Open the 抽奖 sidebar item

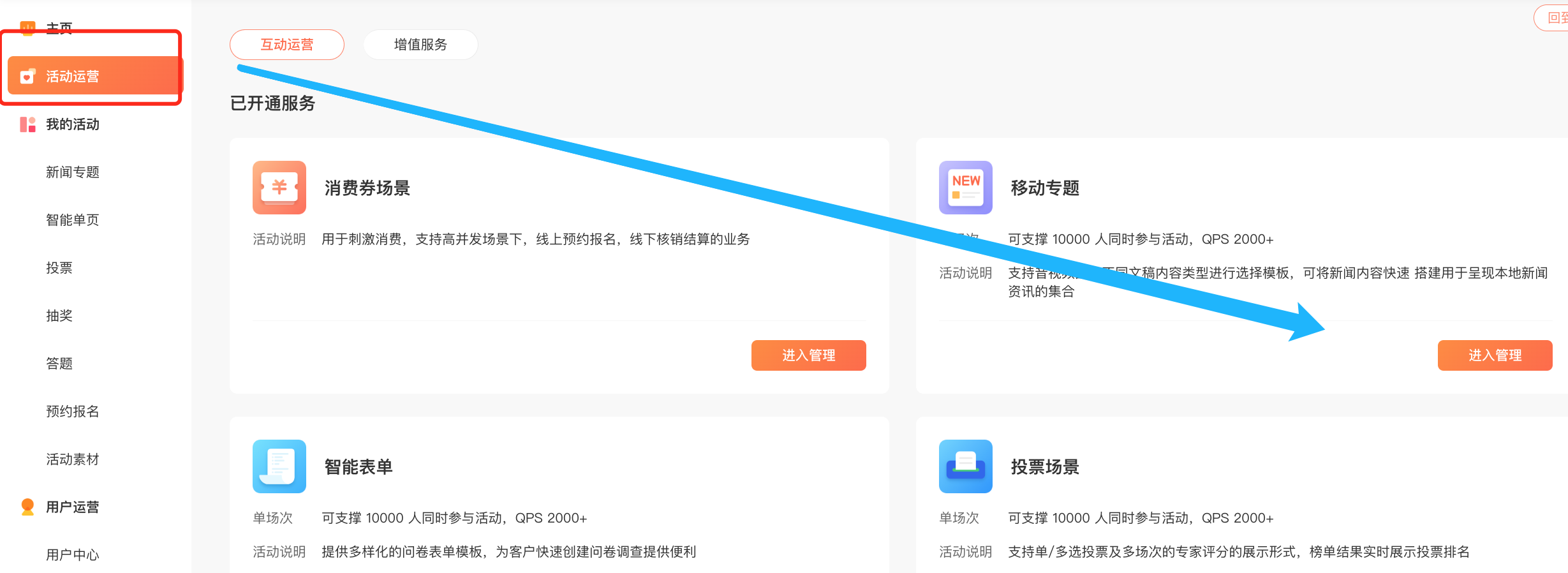(59, 316)
